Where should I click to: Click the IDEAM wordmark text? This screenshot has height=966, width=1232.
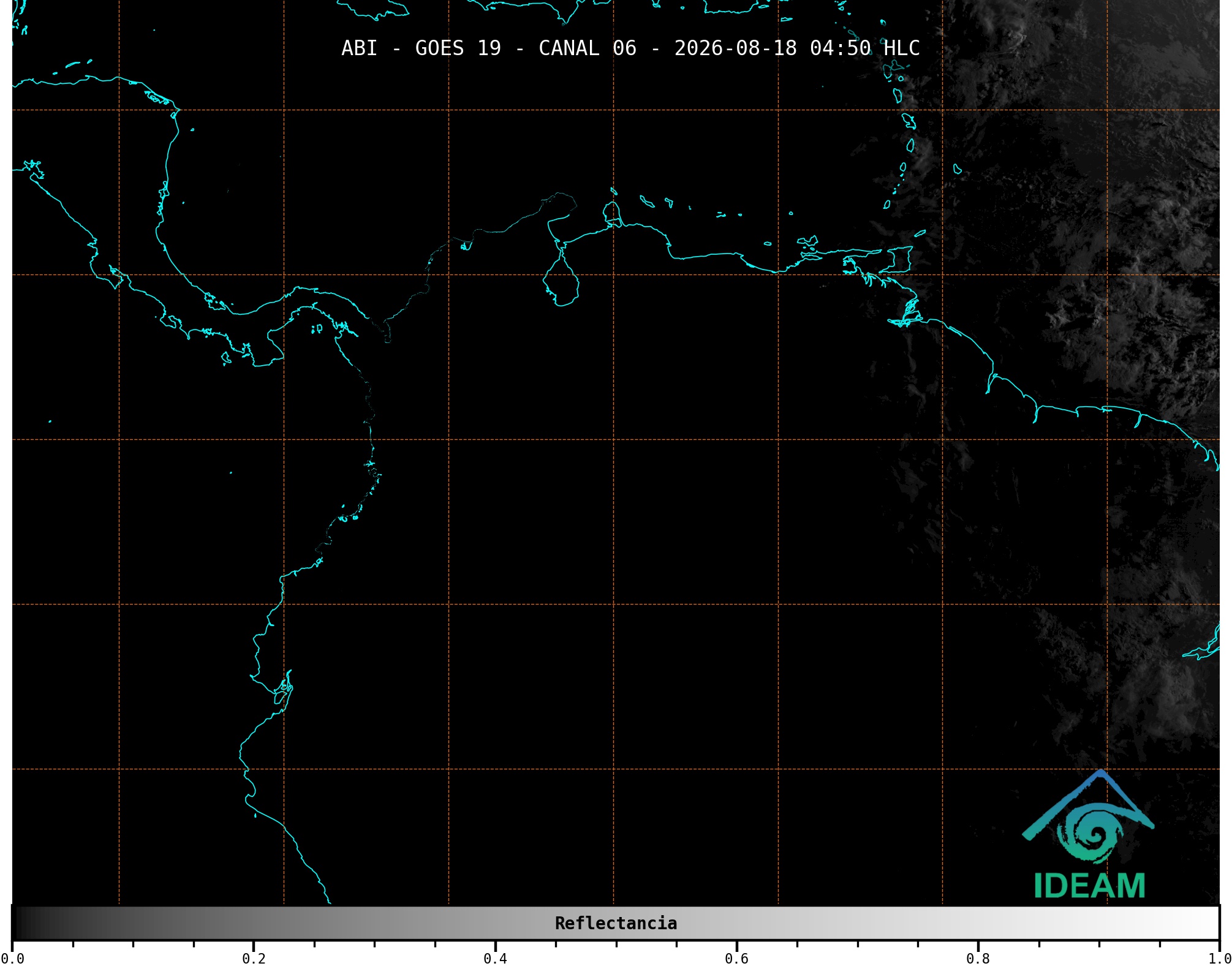point(1089,886)
